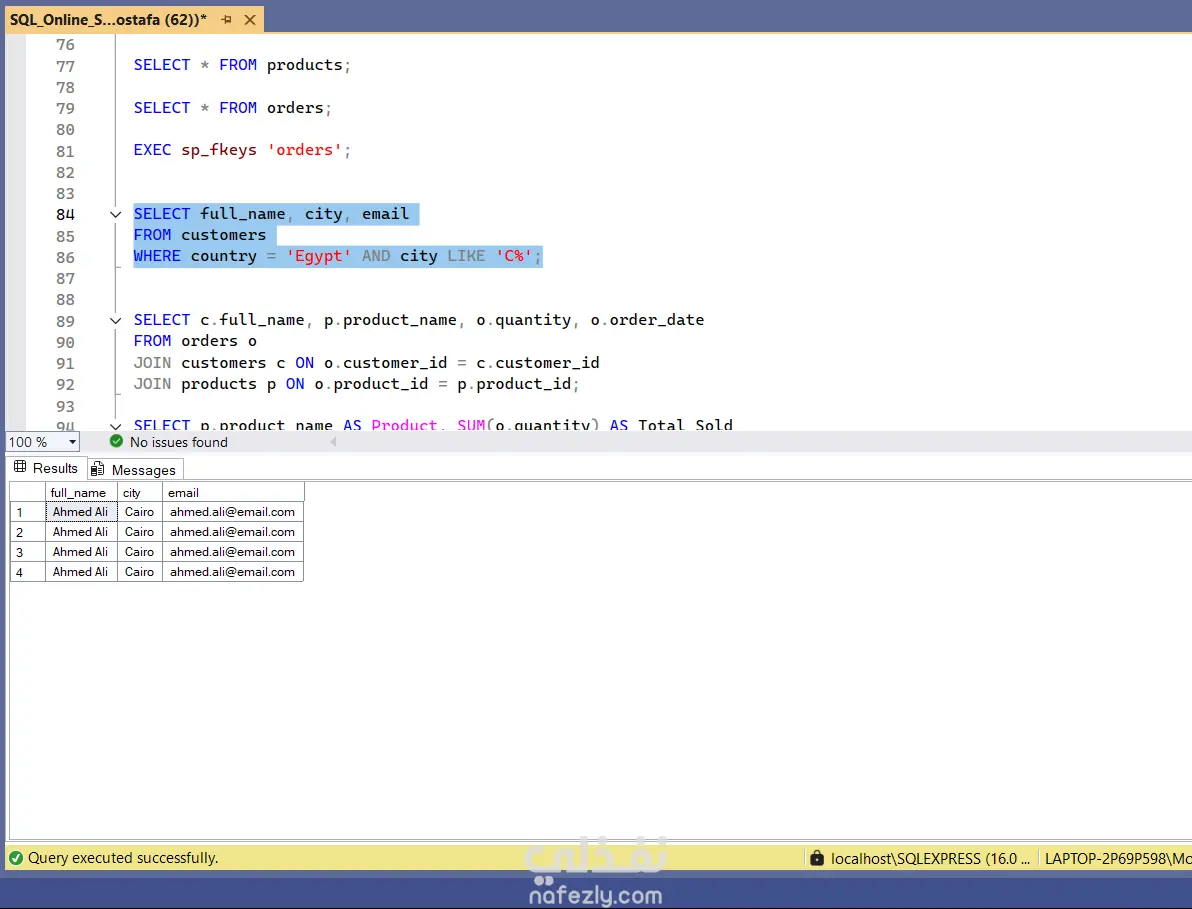
Task: Click the full_name column header
Action: point(78,492)
